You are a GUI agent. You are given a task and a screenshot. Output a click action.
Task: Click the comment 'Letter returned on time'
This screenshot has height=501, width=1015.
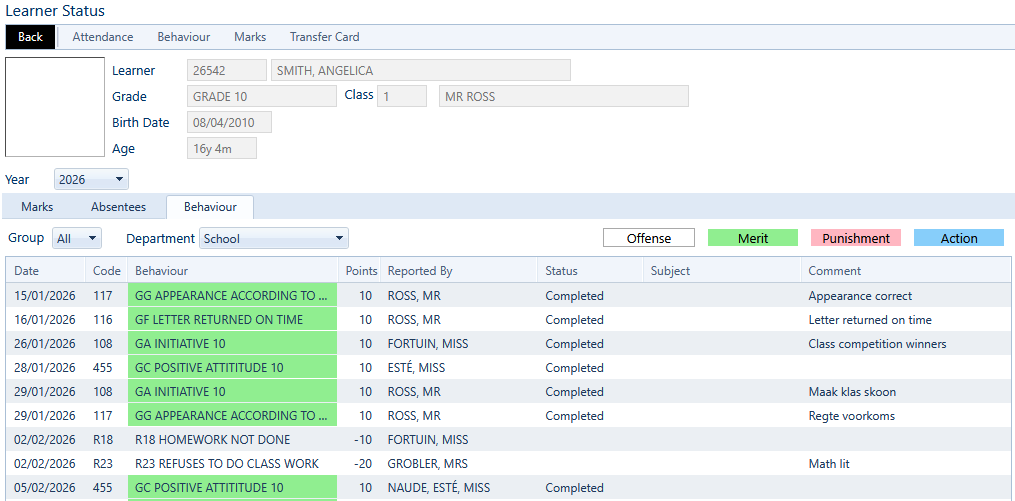pyautogui.click(x=870, y=320)
